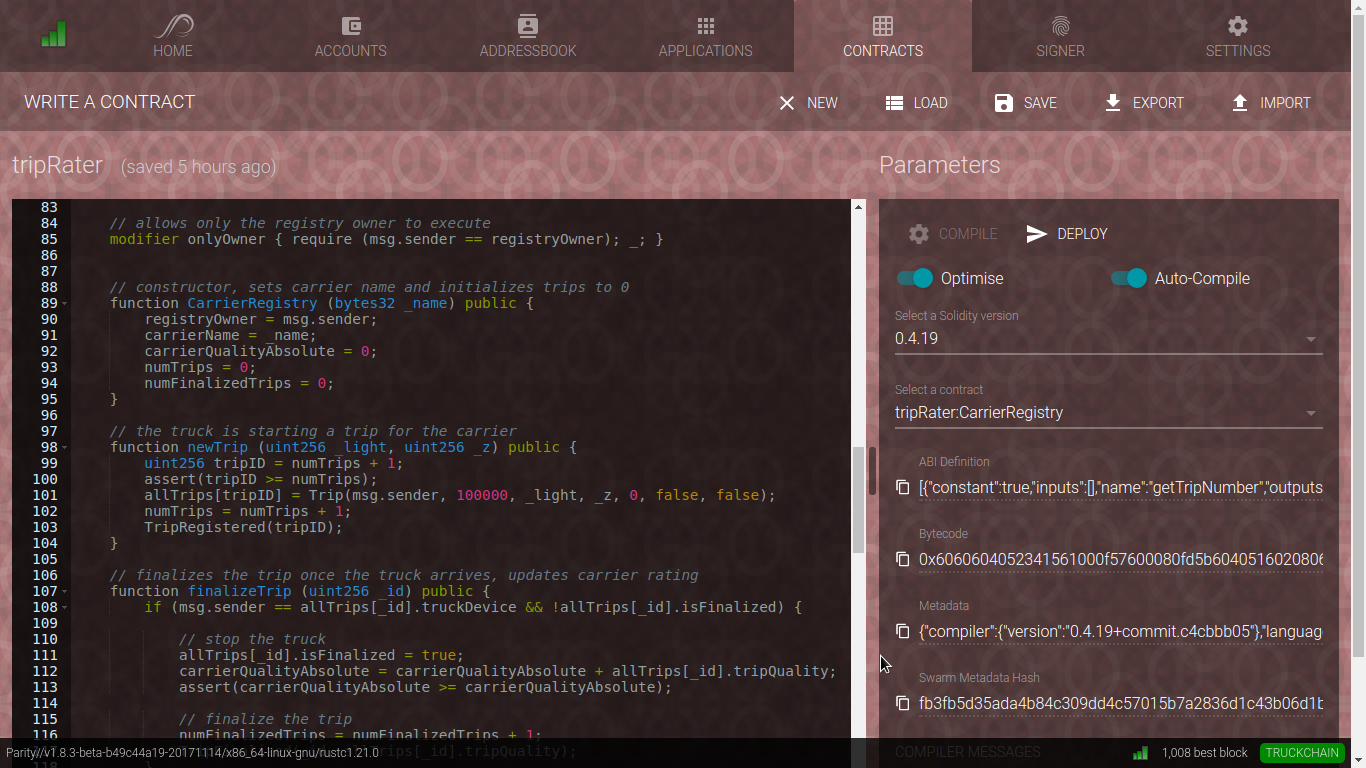Viewport: 1366px width, 768px height.
Task: Click the Parity version string in status bar
Action: click(x=193, y=753)
